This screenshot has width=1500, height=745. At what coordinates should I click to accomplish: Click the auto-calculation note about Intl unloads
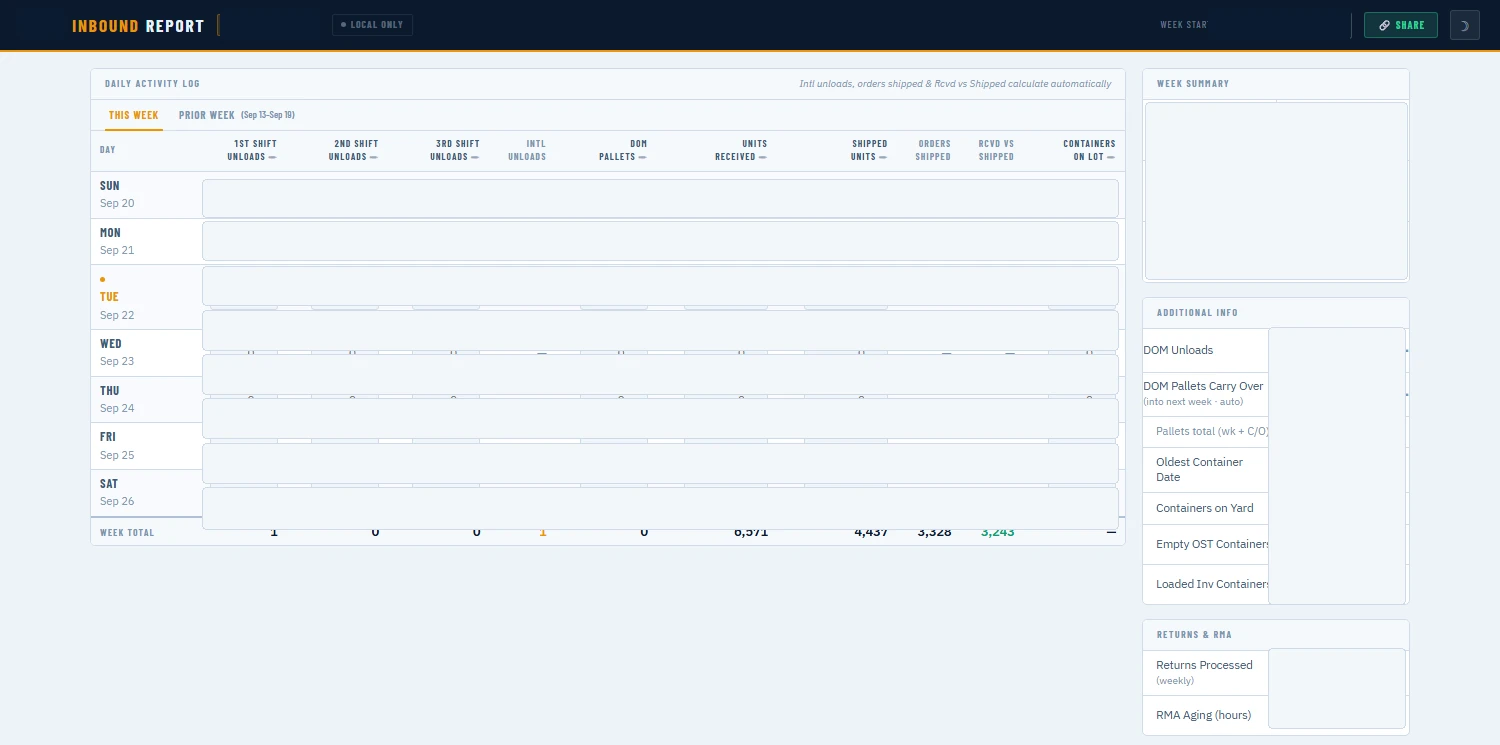(955, 84)
